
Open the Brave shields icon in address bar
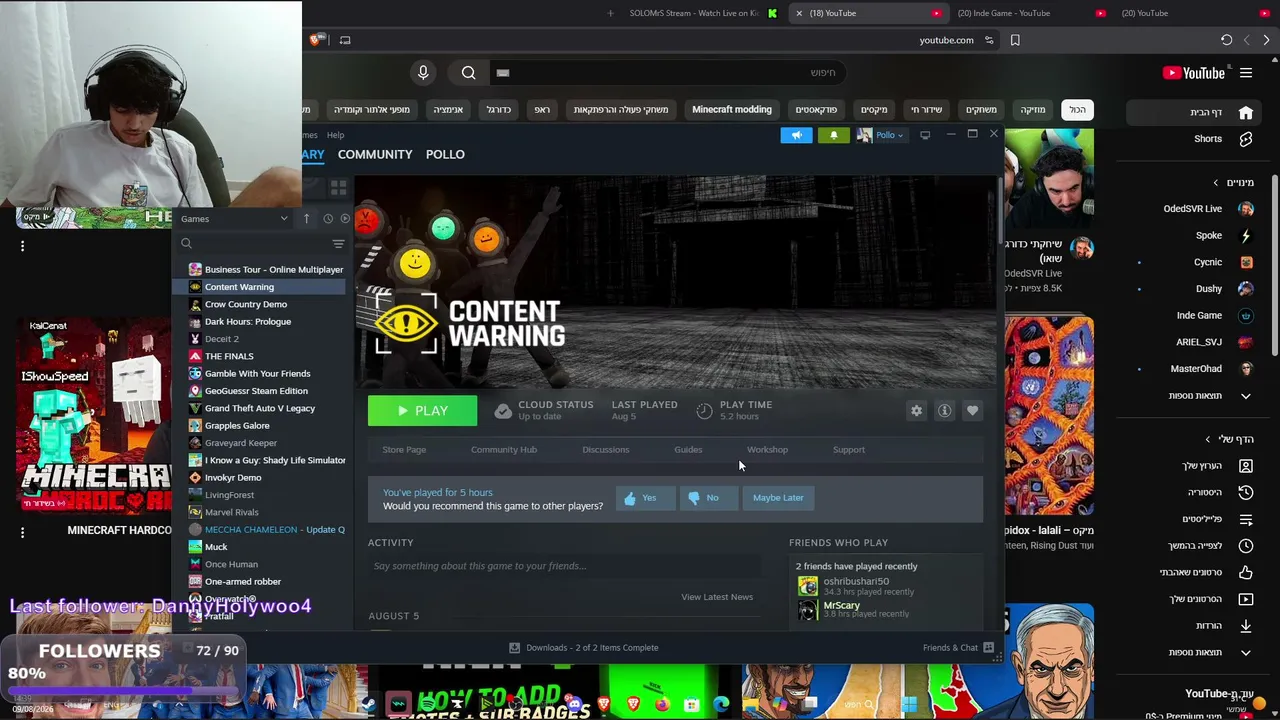317,40
